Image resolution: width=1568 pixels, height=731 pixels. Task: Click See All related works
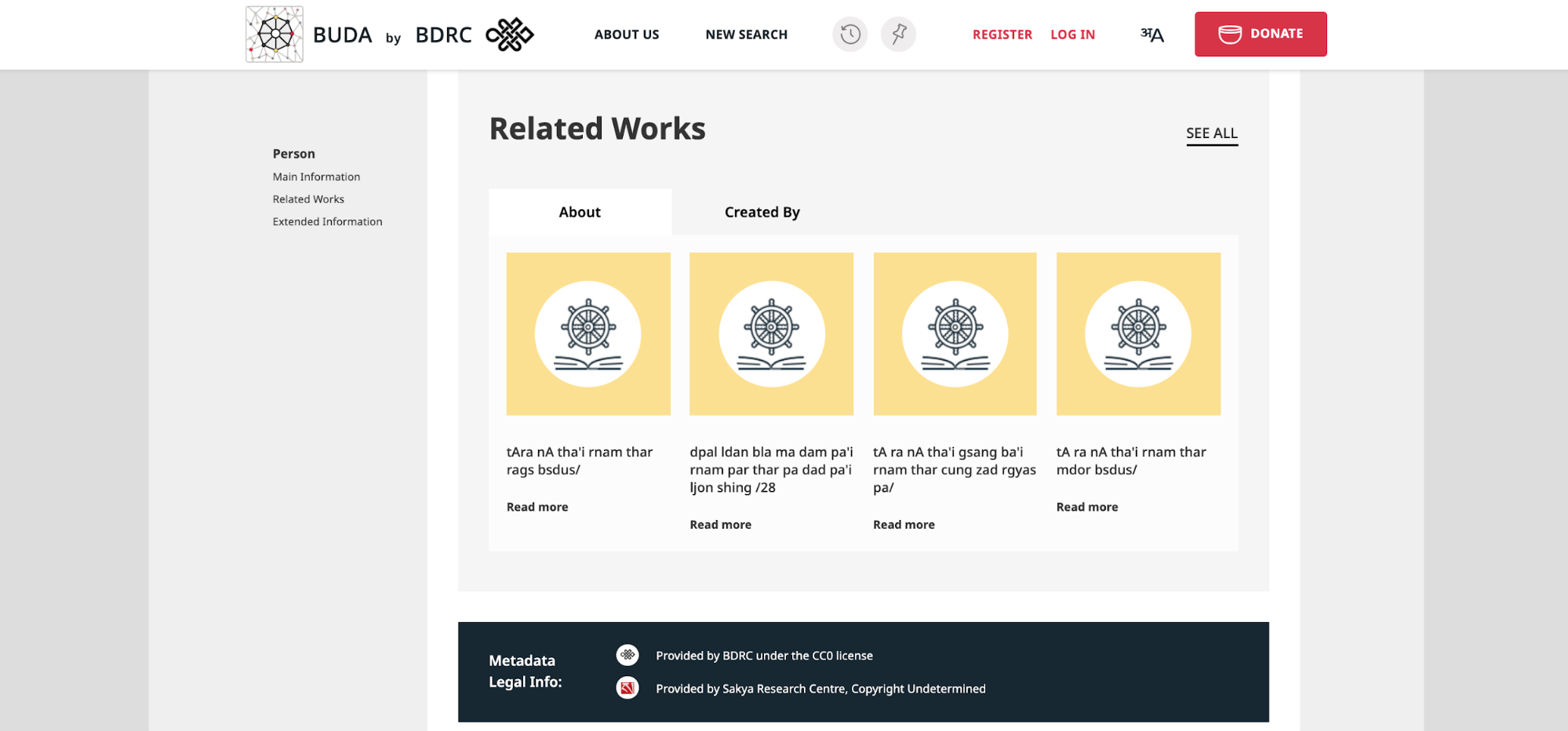1211,133
